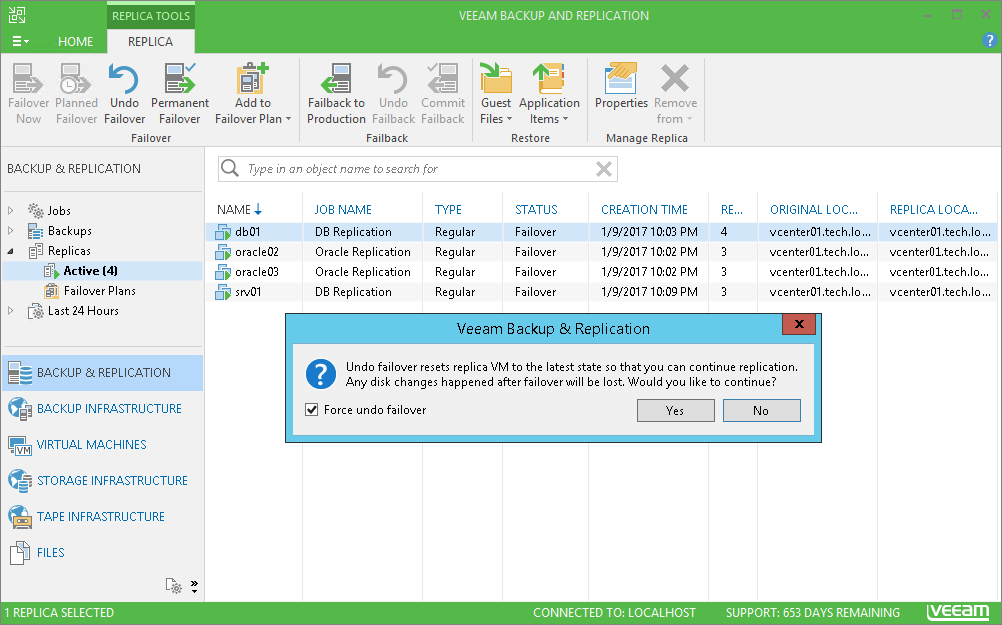Select the db01 replica row
Screen dimensions: 1002x625
(x=601, y=231)
